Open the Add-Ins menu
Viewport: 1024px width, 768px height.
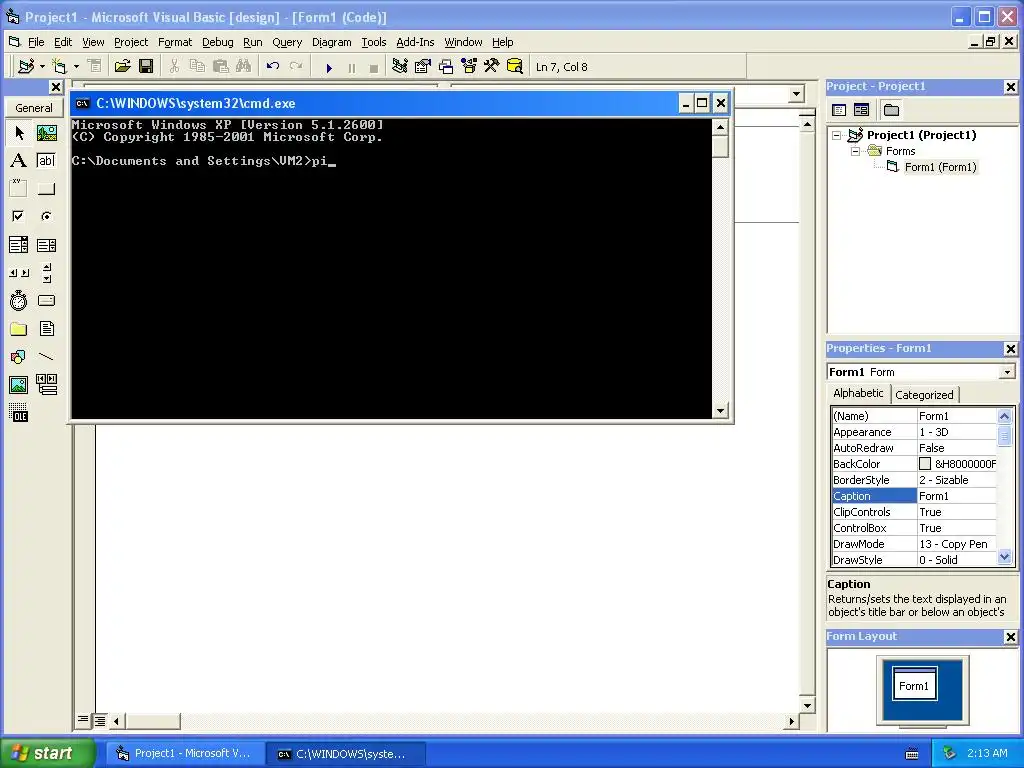point(415,42)
